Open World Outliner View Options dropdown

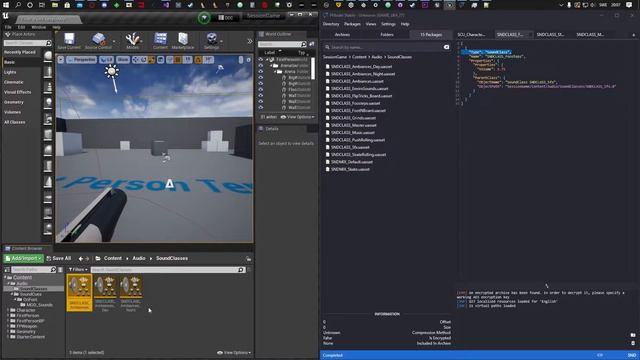298,117
